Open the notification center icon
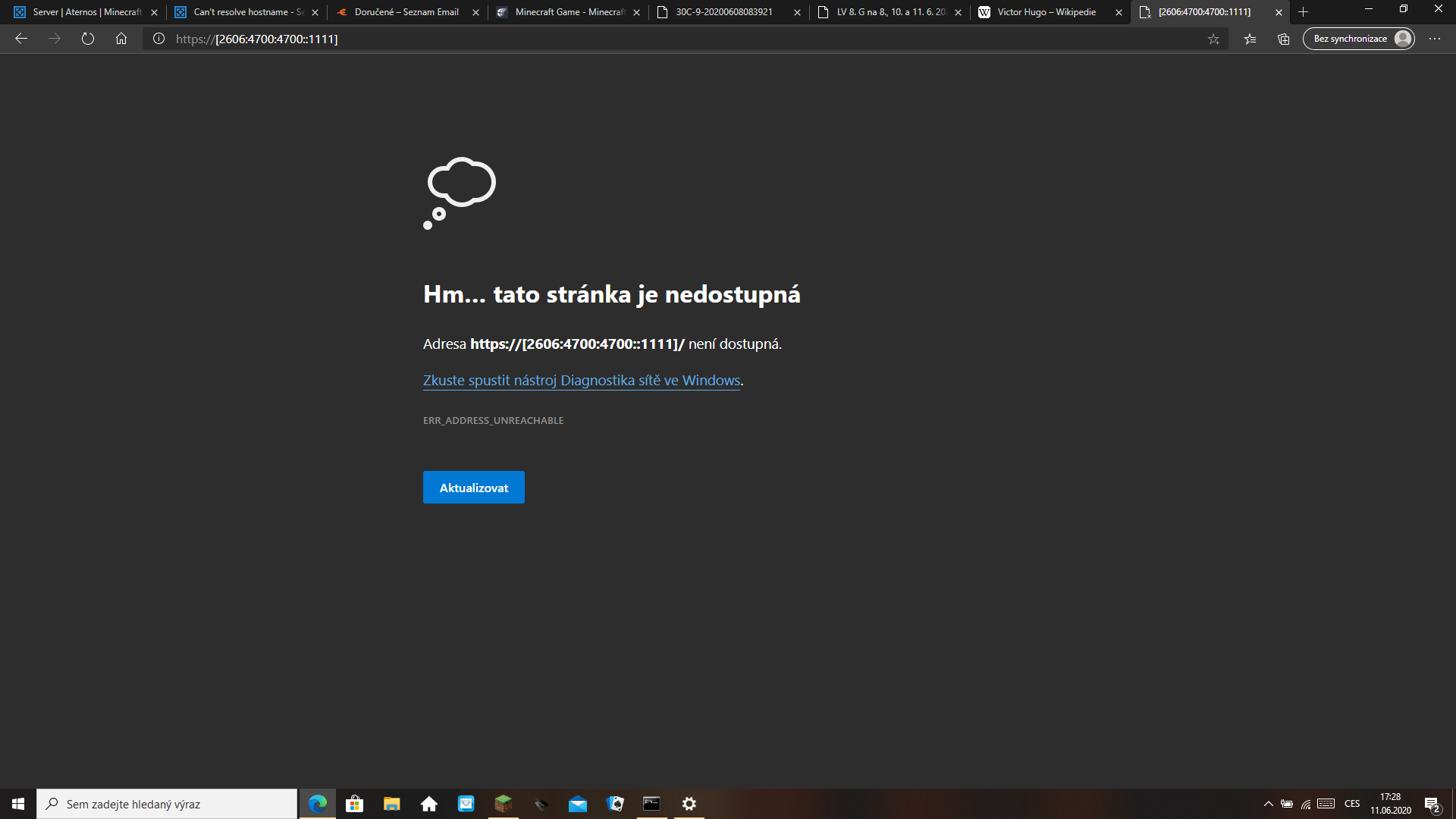This screenshot has height=819, width=1456. 1432,804
